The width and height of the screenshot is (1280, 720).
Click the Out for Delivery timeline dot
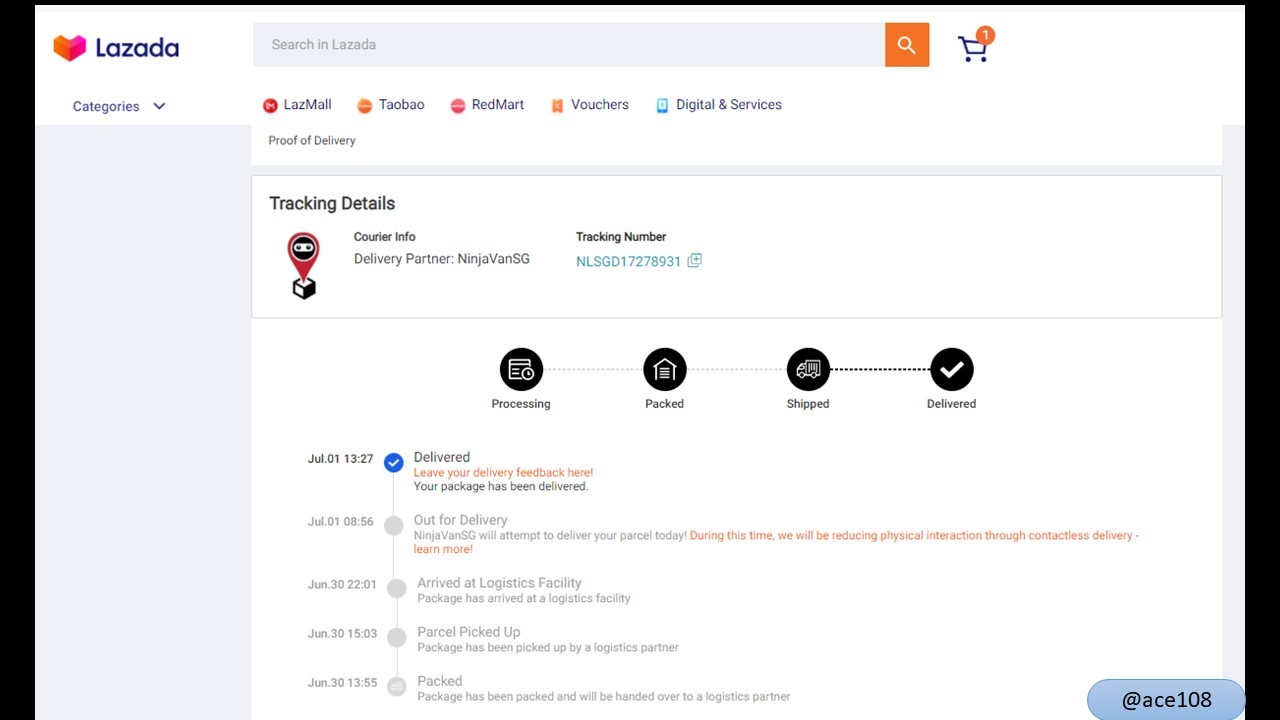[x=394, y=525]
